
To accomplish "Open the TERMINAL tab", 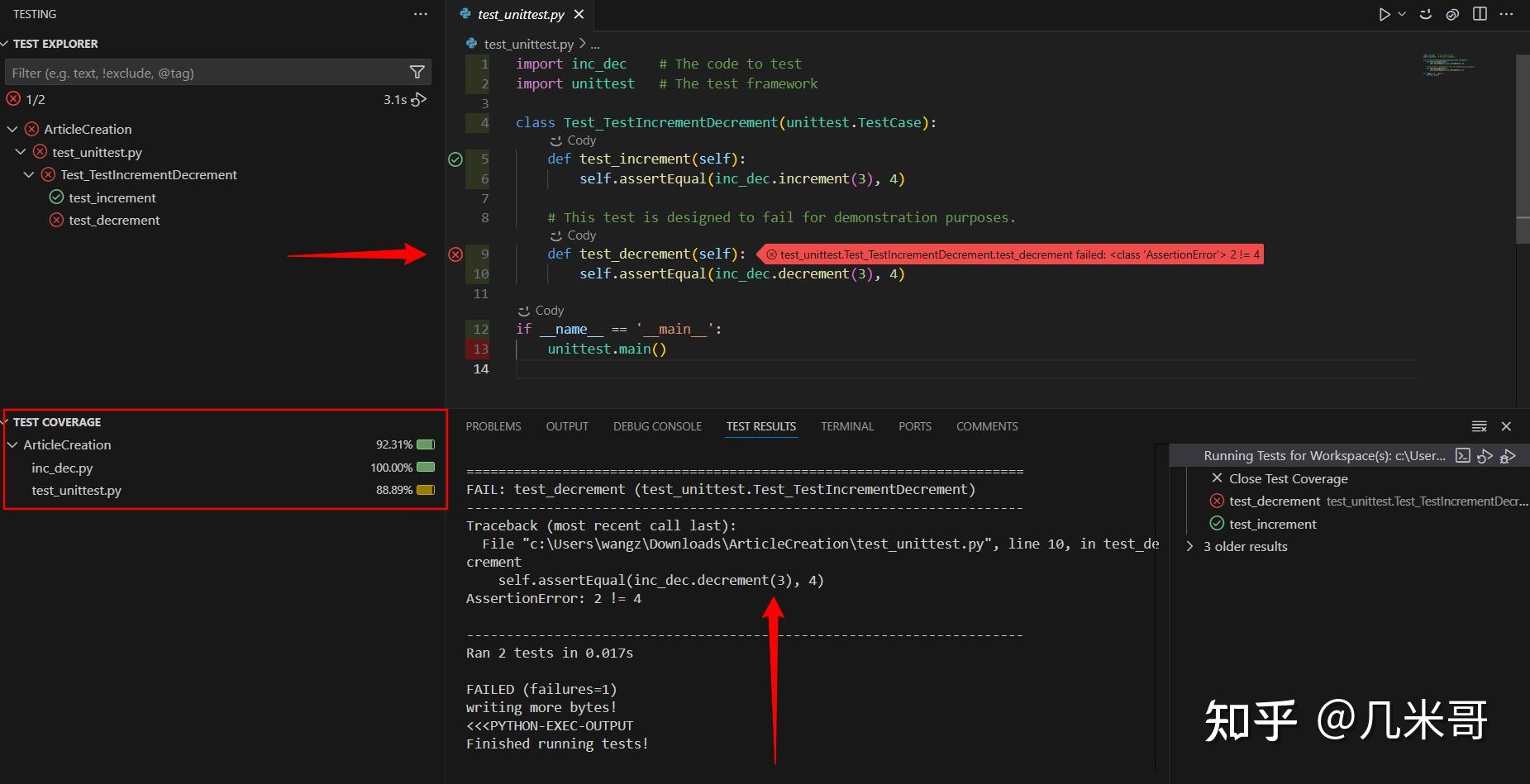I will [847, 426].
